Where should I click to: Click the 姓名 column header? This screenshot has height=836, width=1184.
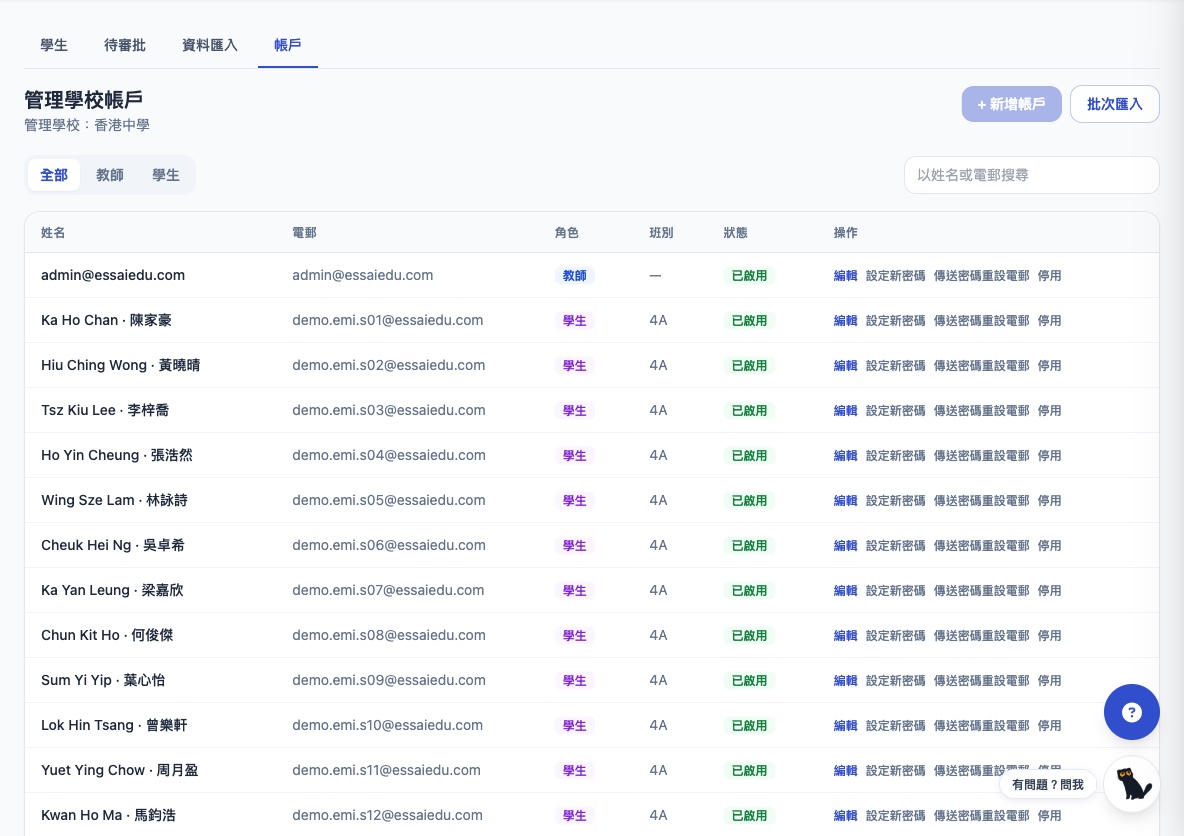tap(53, 233)
